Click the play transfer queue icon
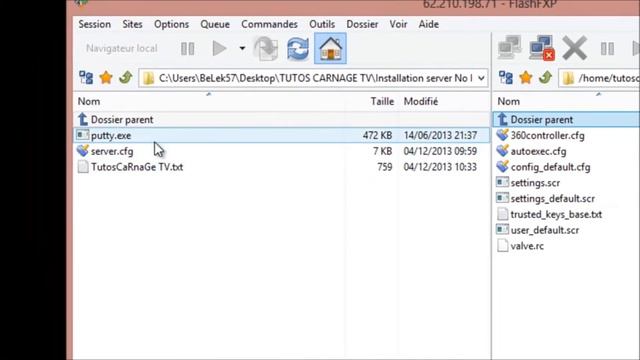640x360 pixels. (x=219, y=49)
